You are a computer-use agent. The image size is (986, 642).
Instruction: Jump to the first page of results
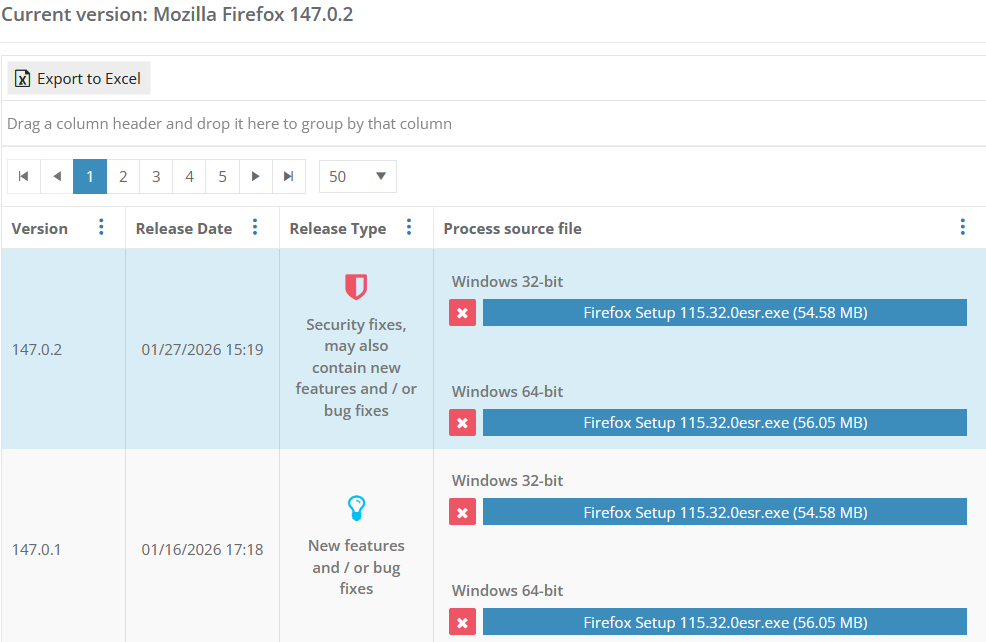coord(23,176)
